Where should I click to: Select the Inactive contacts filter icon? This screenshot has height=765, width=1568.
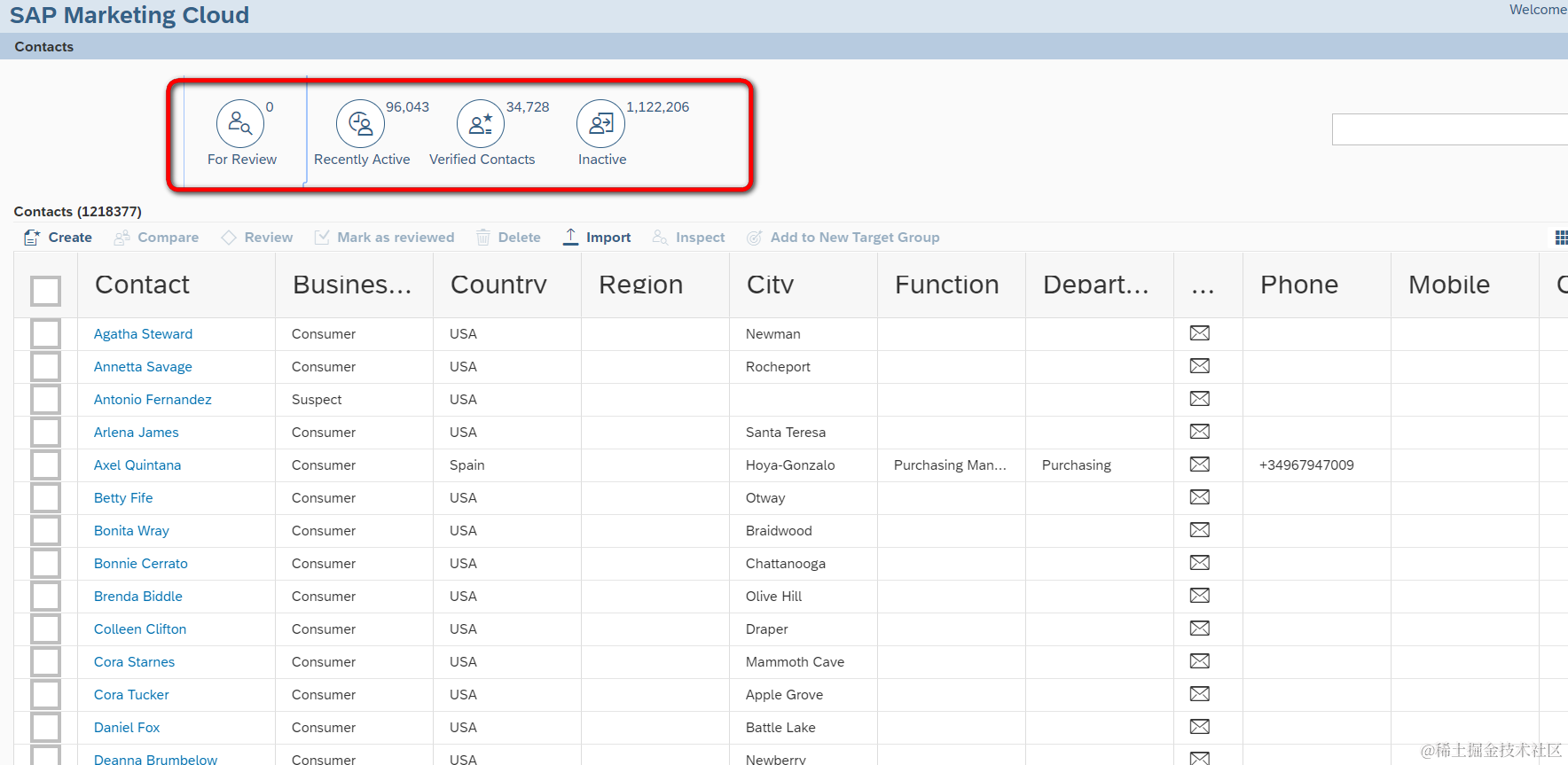coord(600,123)
